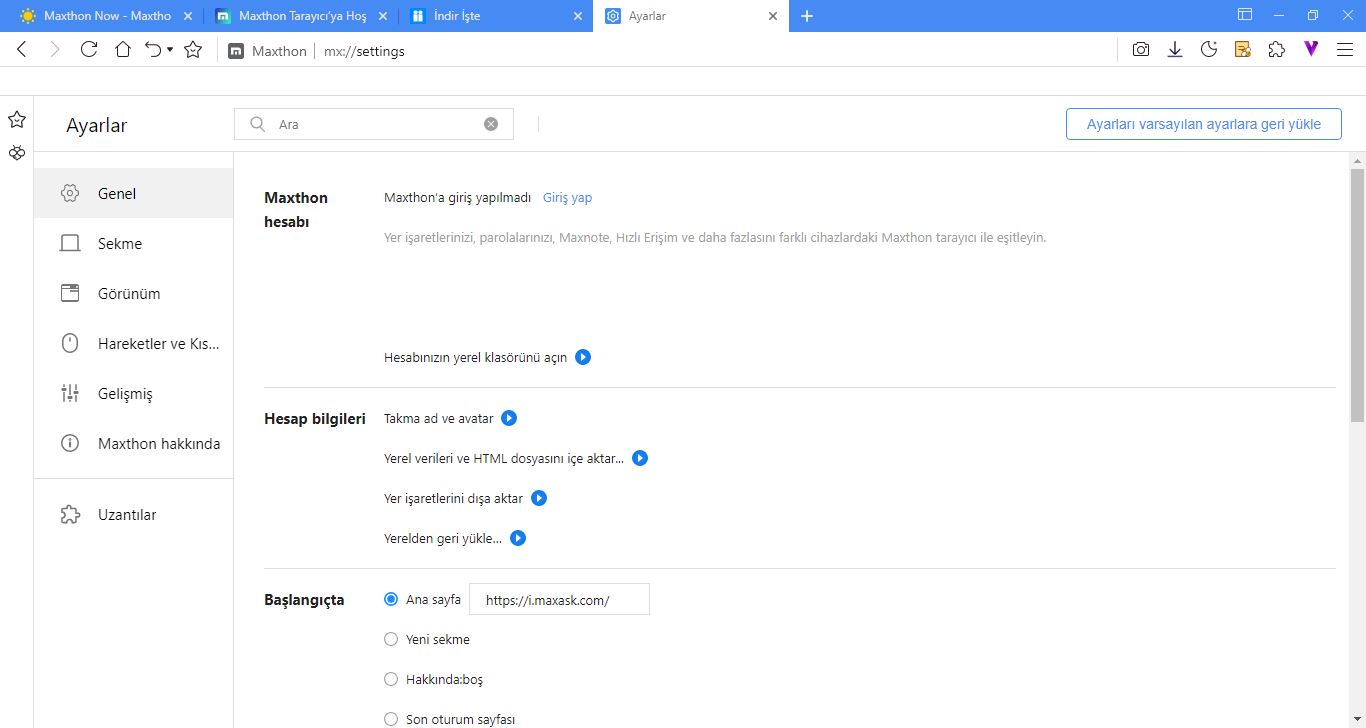Expand the undo history dropdown arrow
Viewport: 1366px width, 728px height.
pos(170,49)
